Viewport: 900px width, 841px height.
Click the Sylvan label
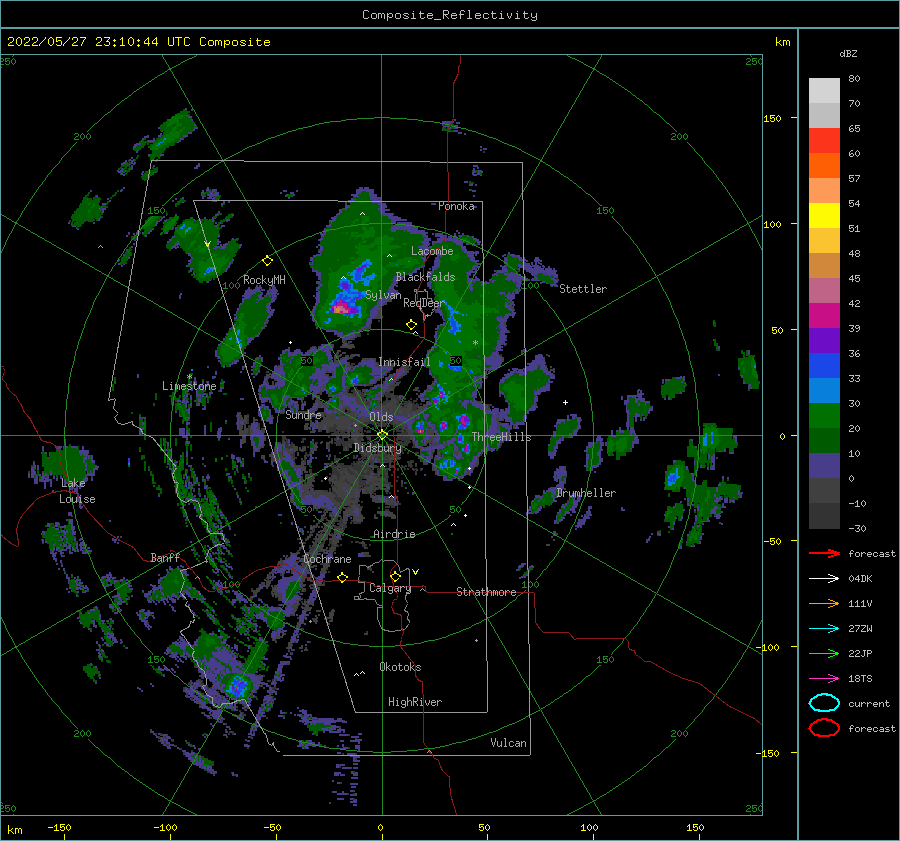383,295
